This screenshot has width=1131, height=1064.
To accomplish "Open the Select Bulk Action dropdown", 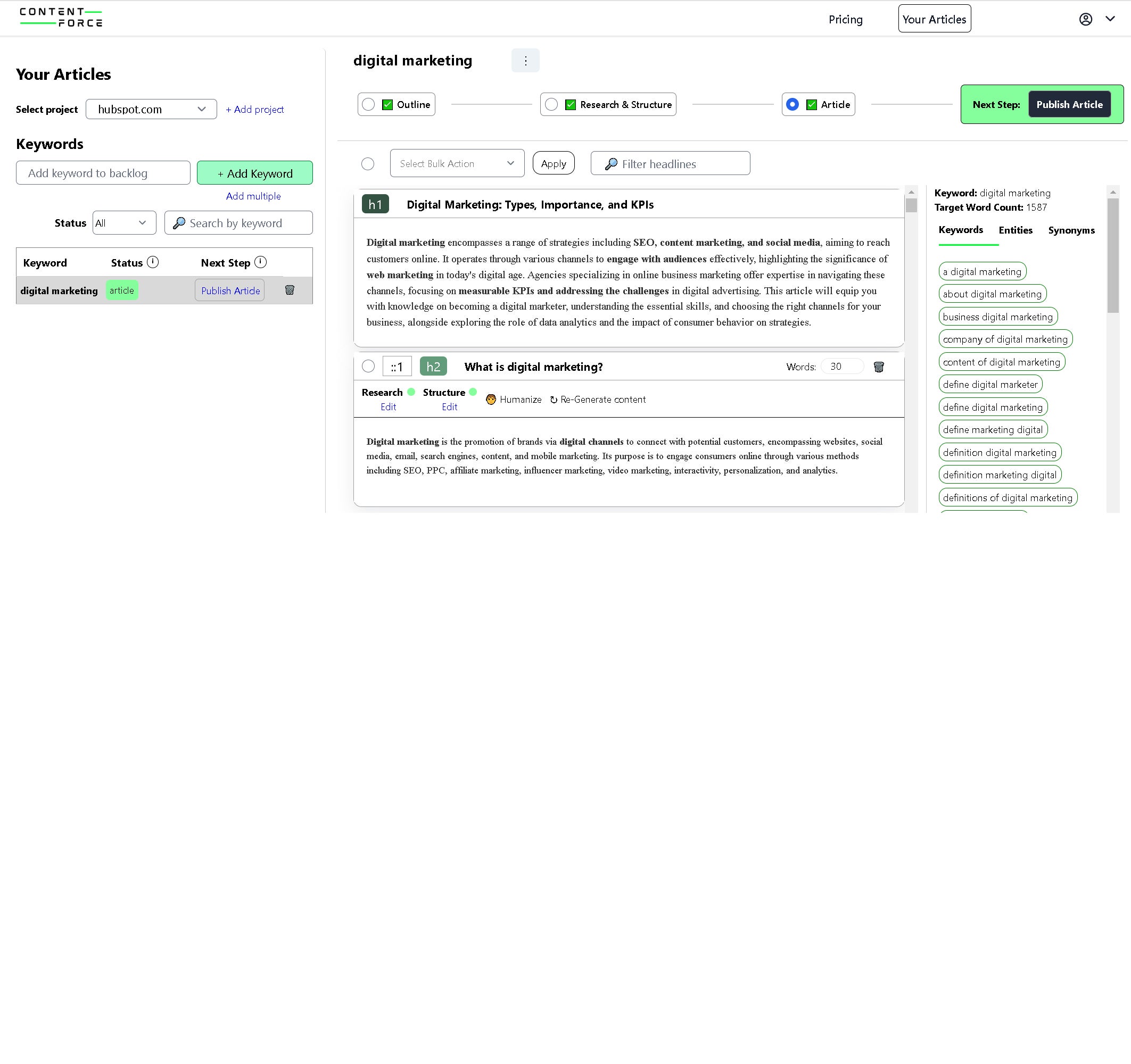I will tap(456, 163).
